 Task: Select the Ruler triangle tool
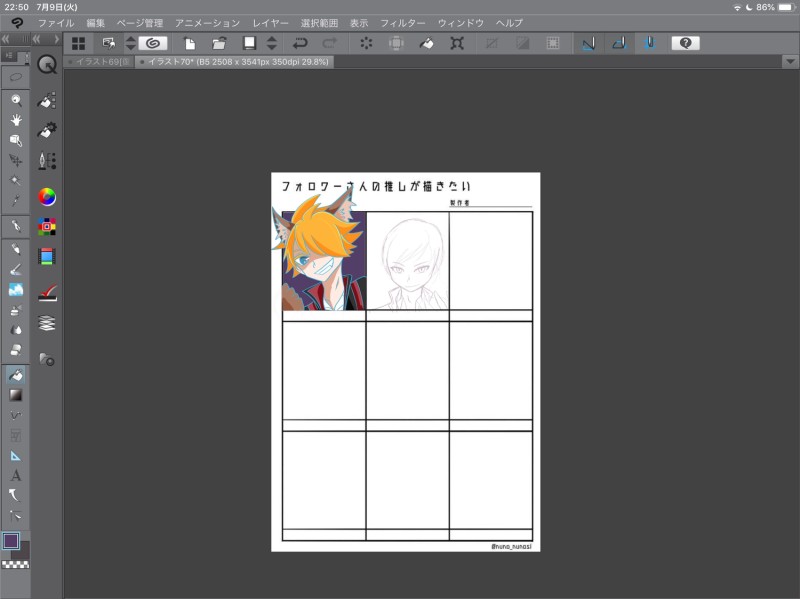point(16,456)
